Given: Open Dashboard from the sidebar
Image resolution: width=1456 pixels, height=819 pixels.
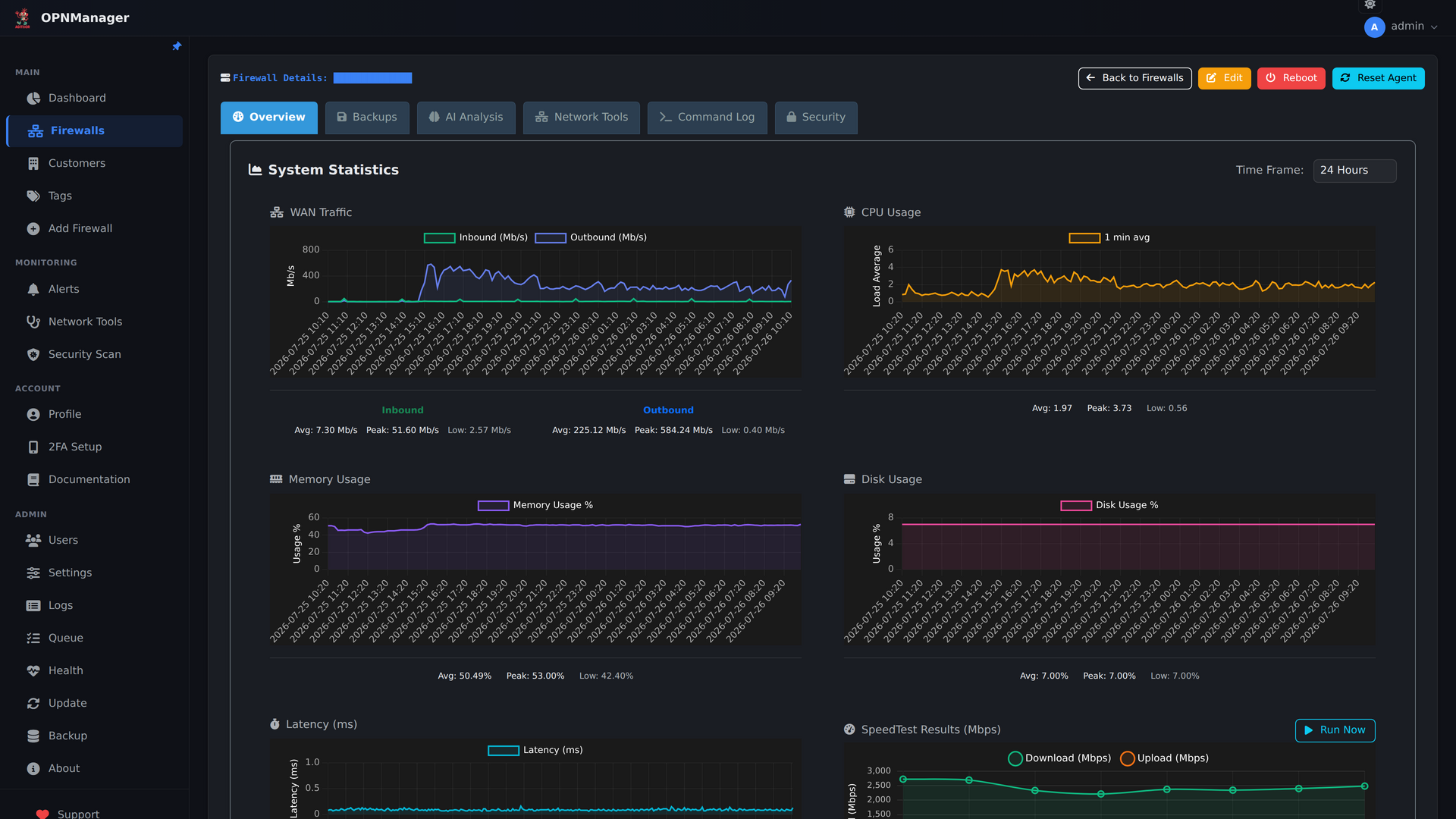Looking at the screenshot, I should [x=94, y=98].
